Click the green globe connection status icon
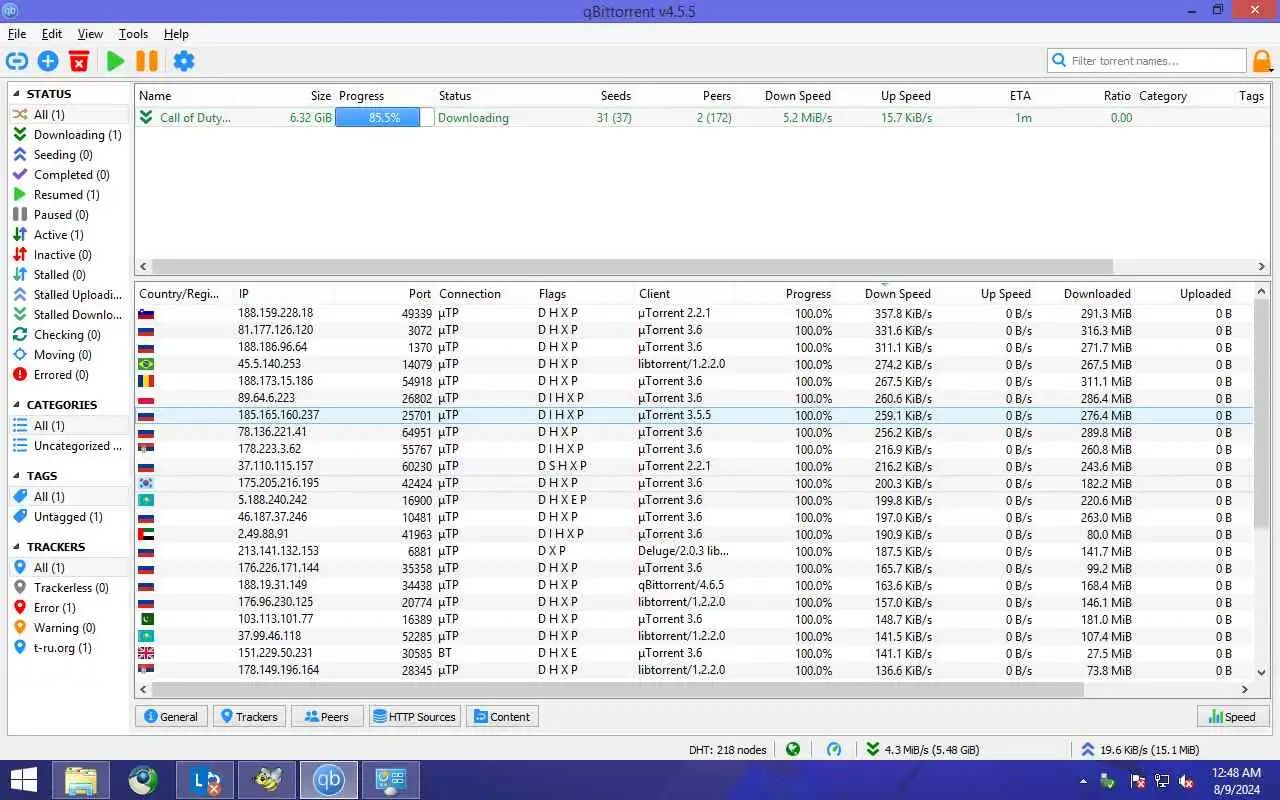The width and height of the screenshot is (1280, 800). [793, 749]
